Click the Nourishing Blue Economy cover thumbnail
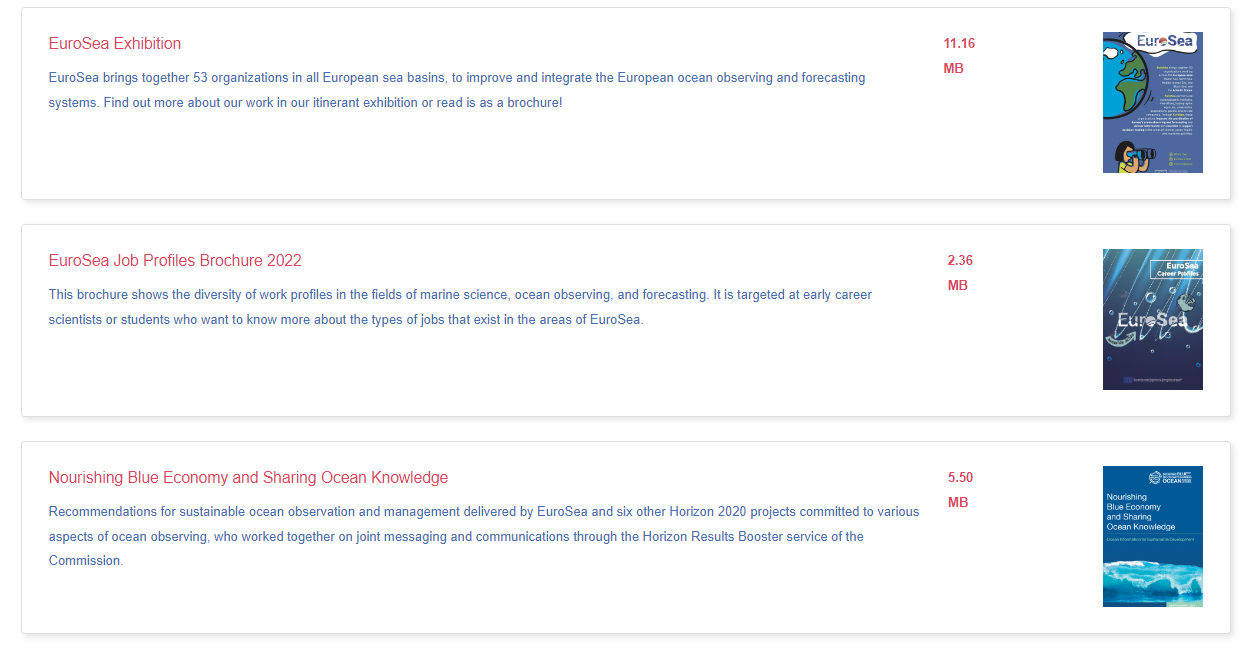 tap(1152, 536)
